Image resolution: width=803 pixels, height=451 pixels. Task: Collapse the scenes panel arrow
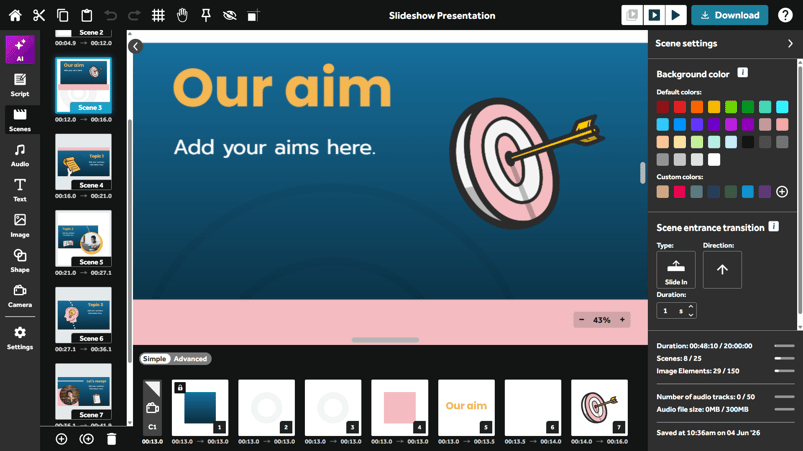tap(135, 47)
